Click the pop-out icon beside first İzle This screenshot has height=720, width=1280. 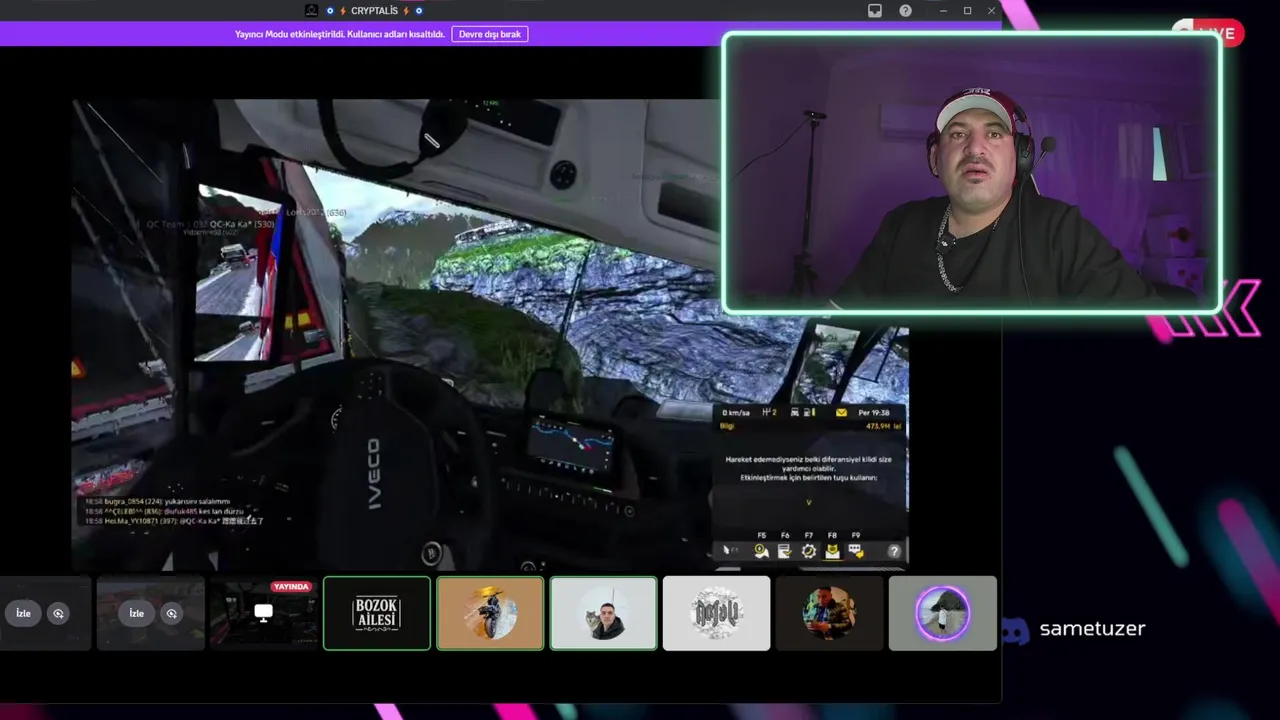[x=58, y=613]
